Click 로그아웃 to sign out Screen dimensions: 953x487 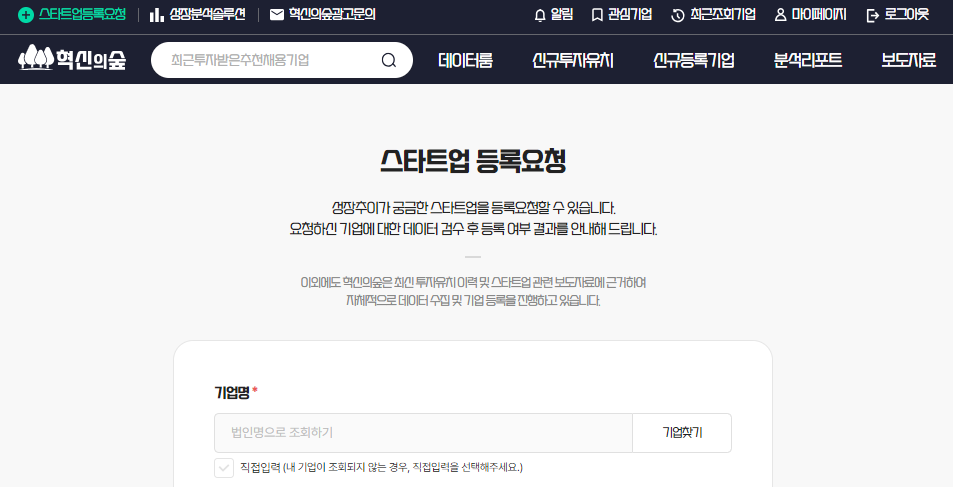907,15
